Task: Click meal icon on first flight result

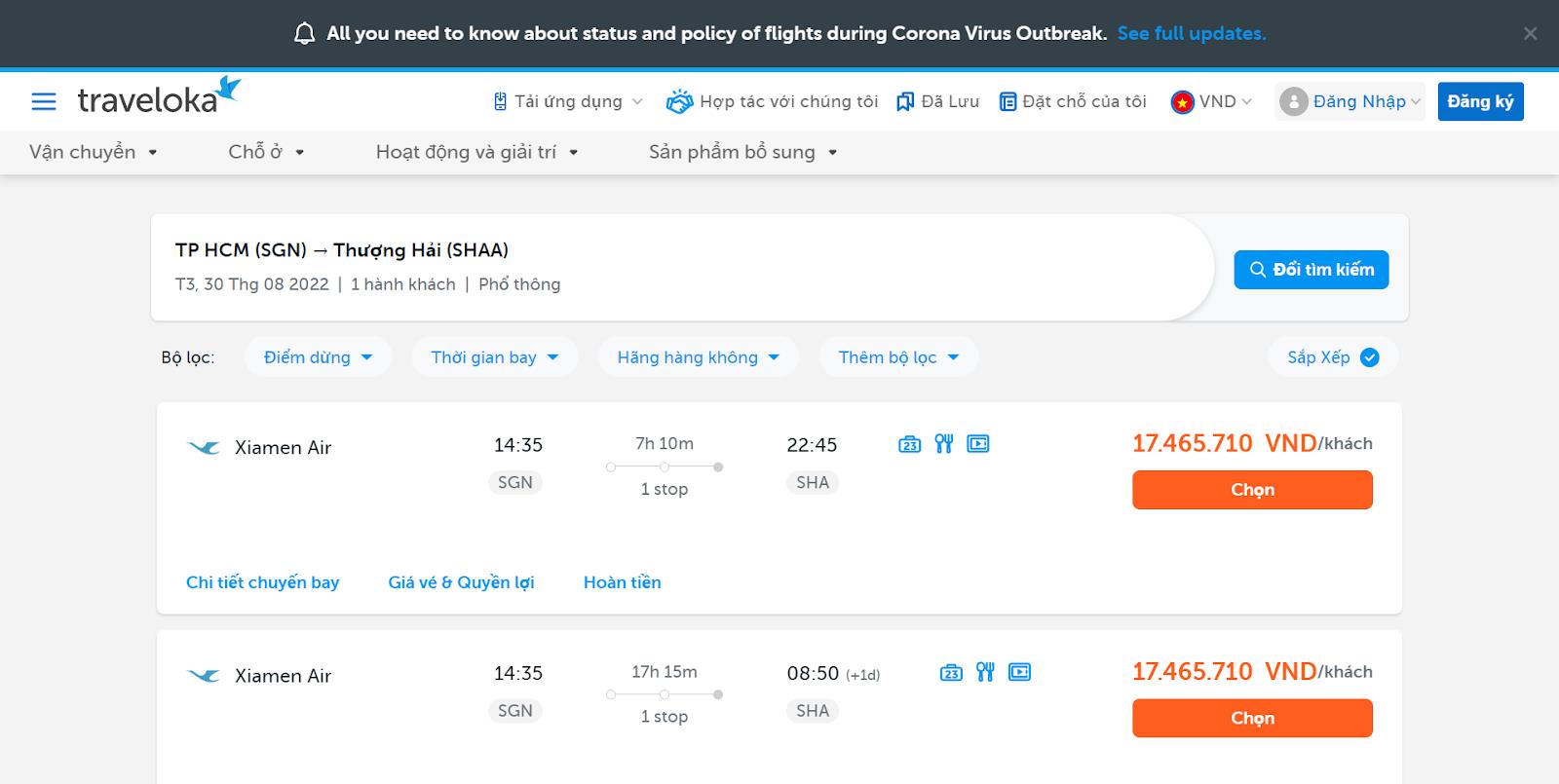Action: tap(943, 444)
